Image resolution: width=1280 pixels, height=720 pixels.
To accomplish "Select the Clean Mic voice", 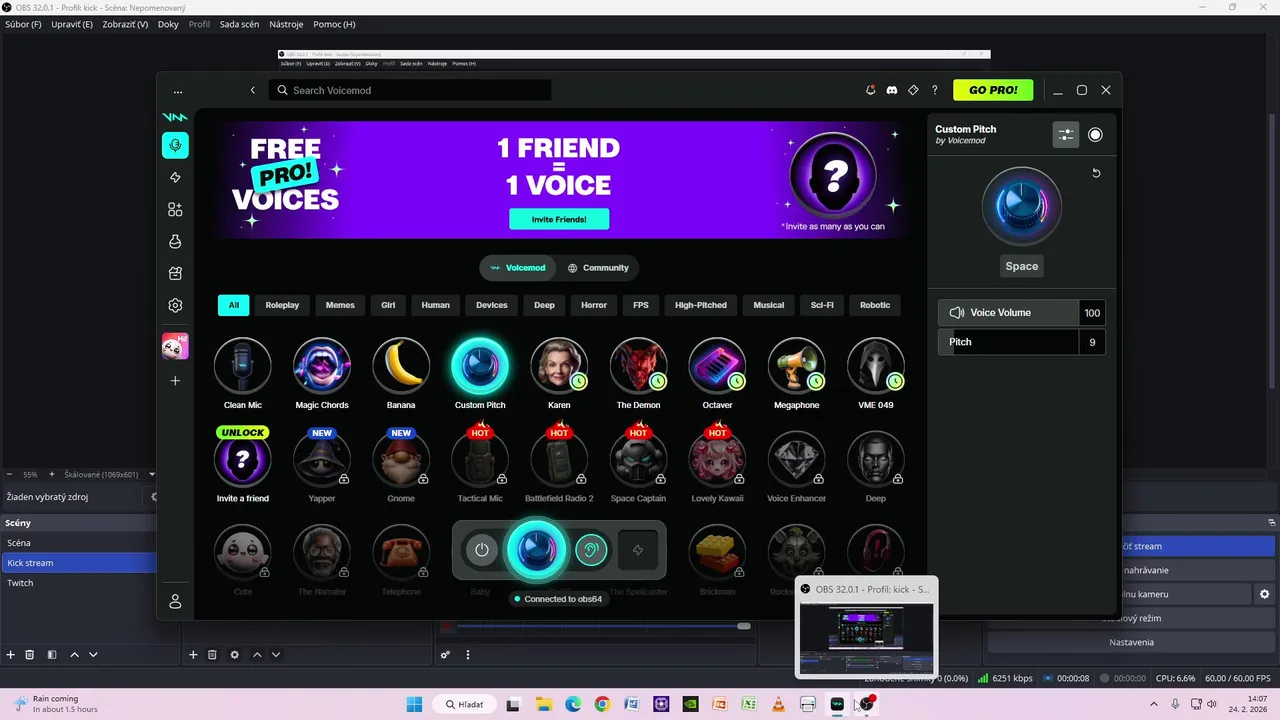I will (x=242, y=366).
